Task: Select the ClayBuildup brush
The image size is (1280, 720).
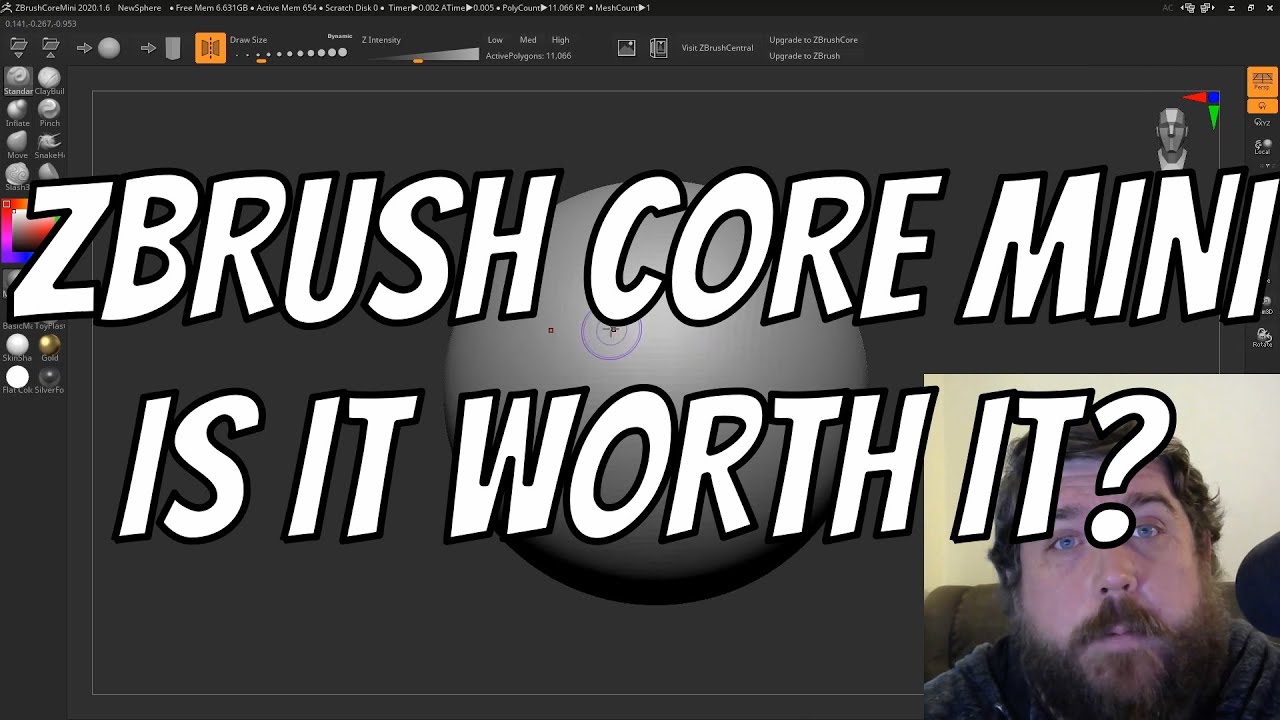Action: (x=49, y=81)
